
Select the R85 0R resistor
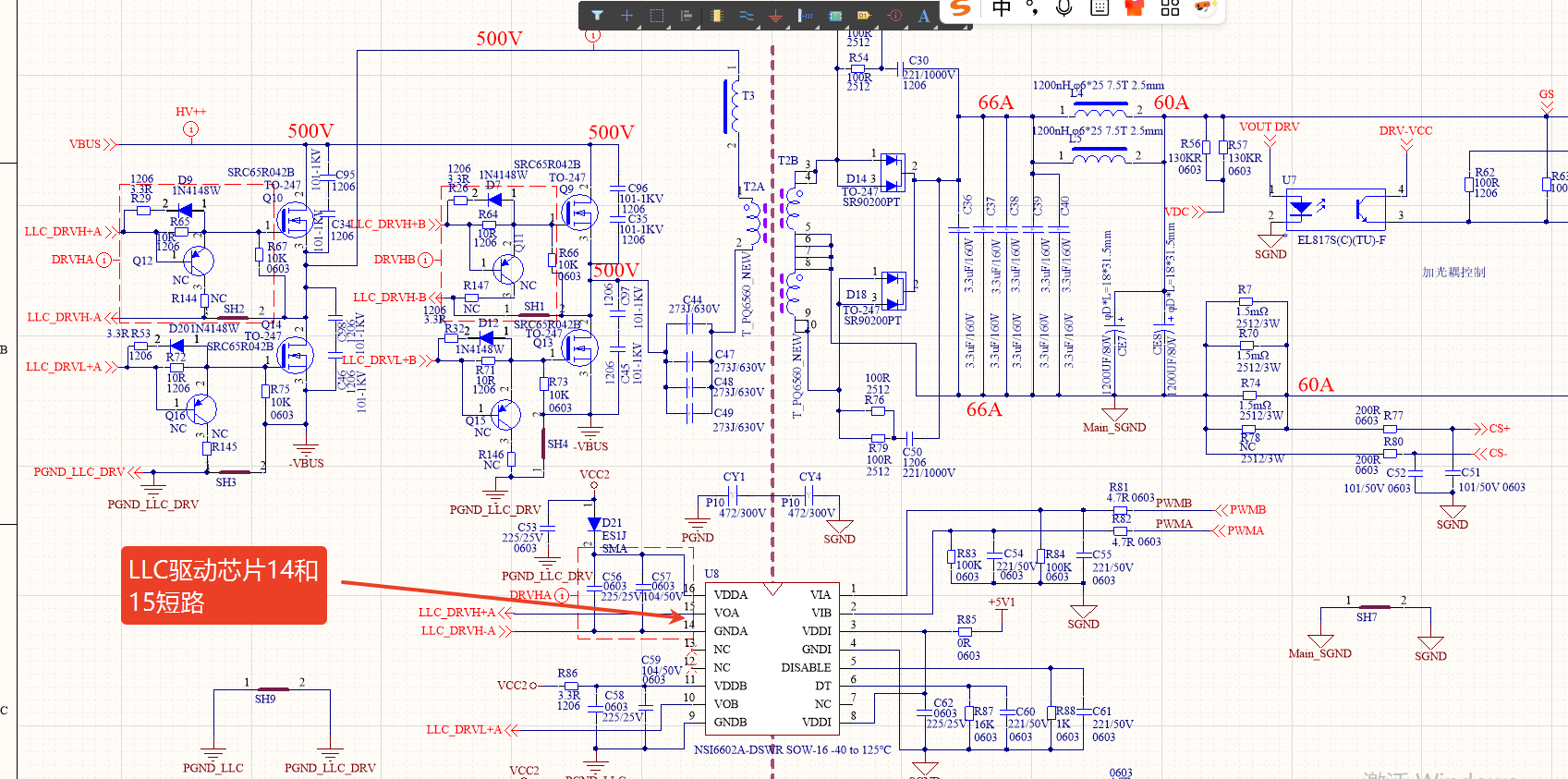965,631
